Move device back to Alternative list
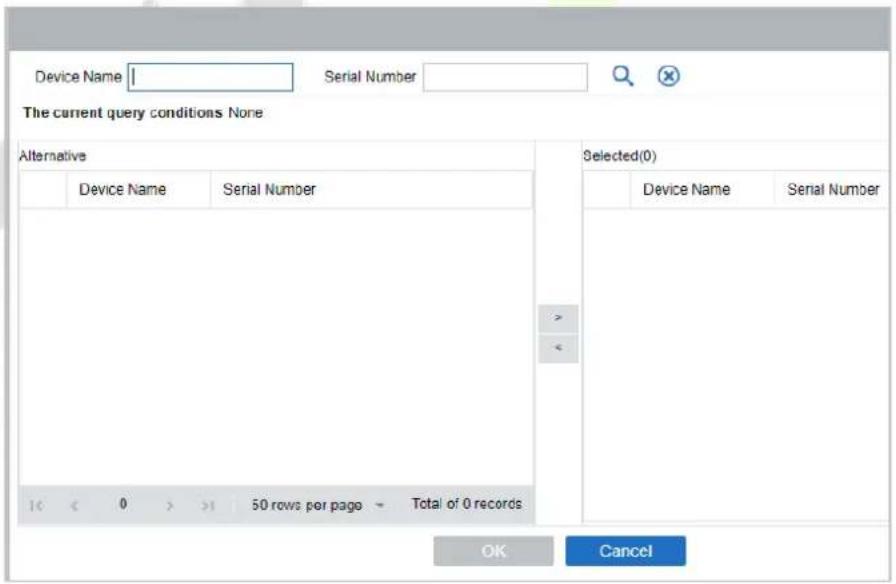 point(558,349)
